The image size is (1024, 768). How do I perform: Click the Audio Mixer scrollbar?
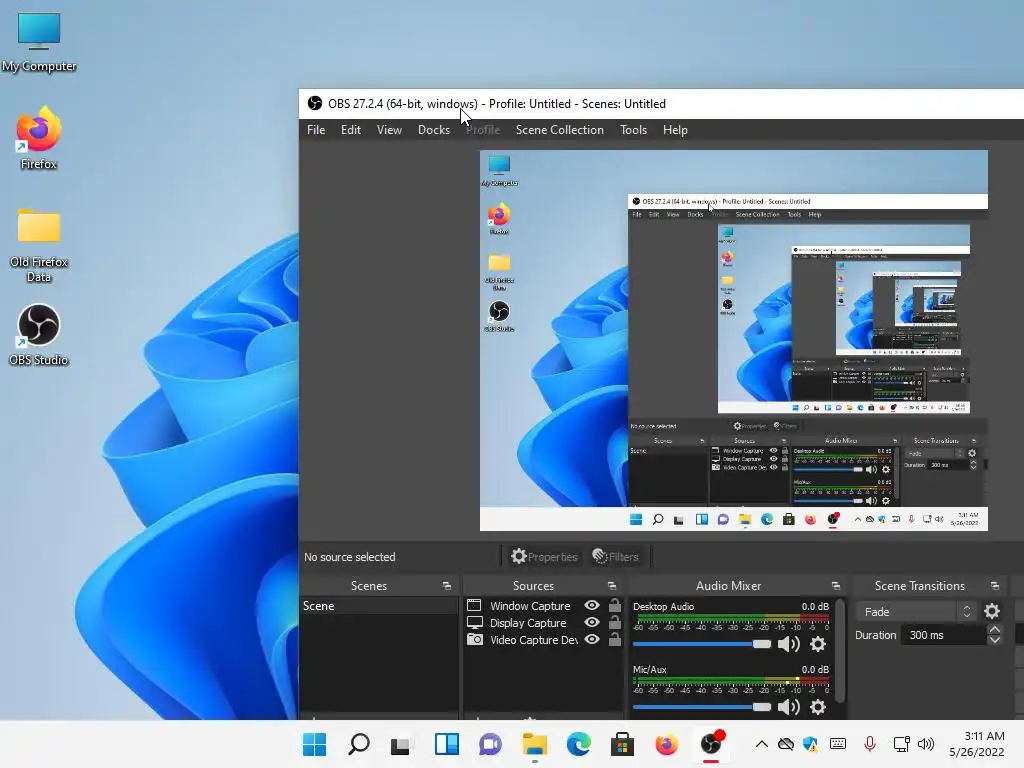840,650
